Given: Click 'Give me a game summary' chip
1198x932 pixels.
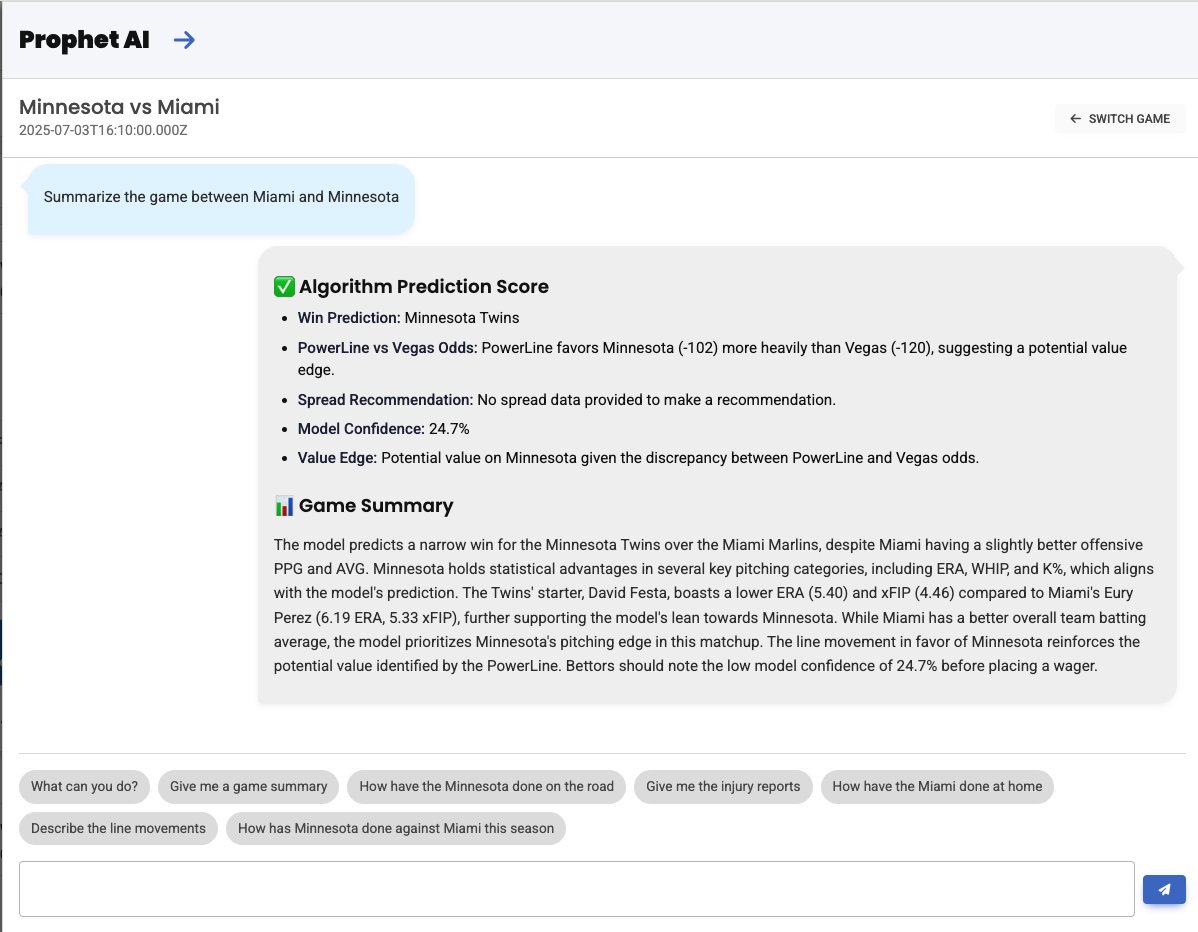Looking at the screenshot, I should pyautogui.click(x=248, y=787).
